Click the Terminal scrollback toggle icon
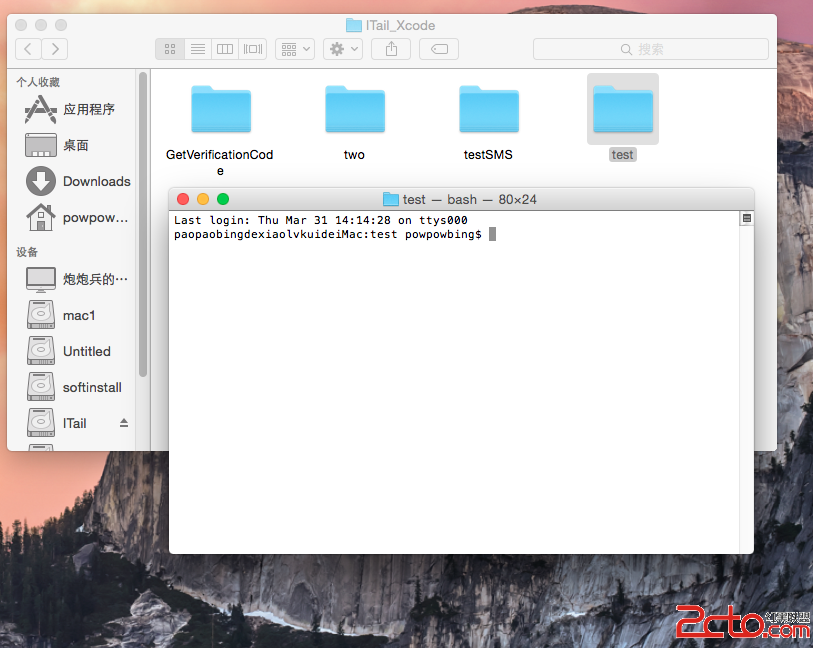813x648 pixels. click(746, 219)
